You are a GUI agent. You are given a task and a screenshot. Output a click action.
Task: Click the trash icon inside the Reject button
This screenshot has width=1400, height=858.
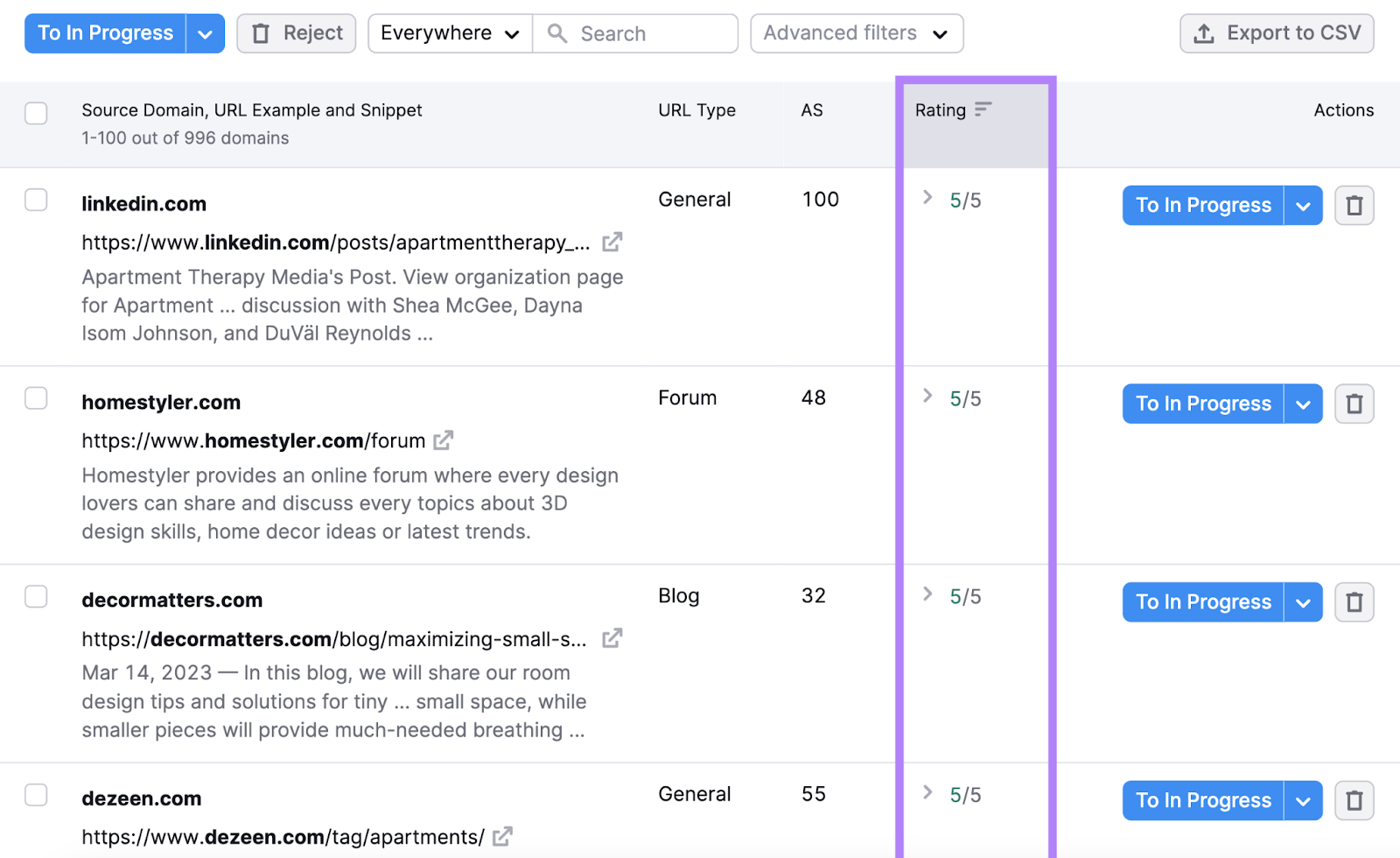(260, 32)
